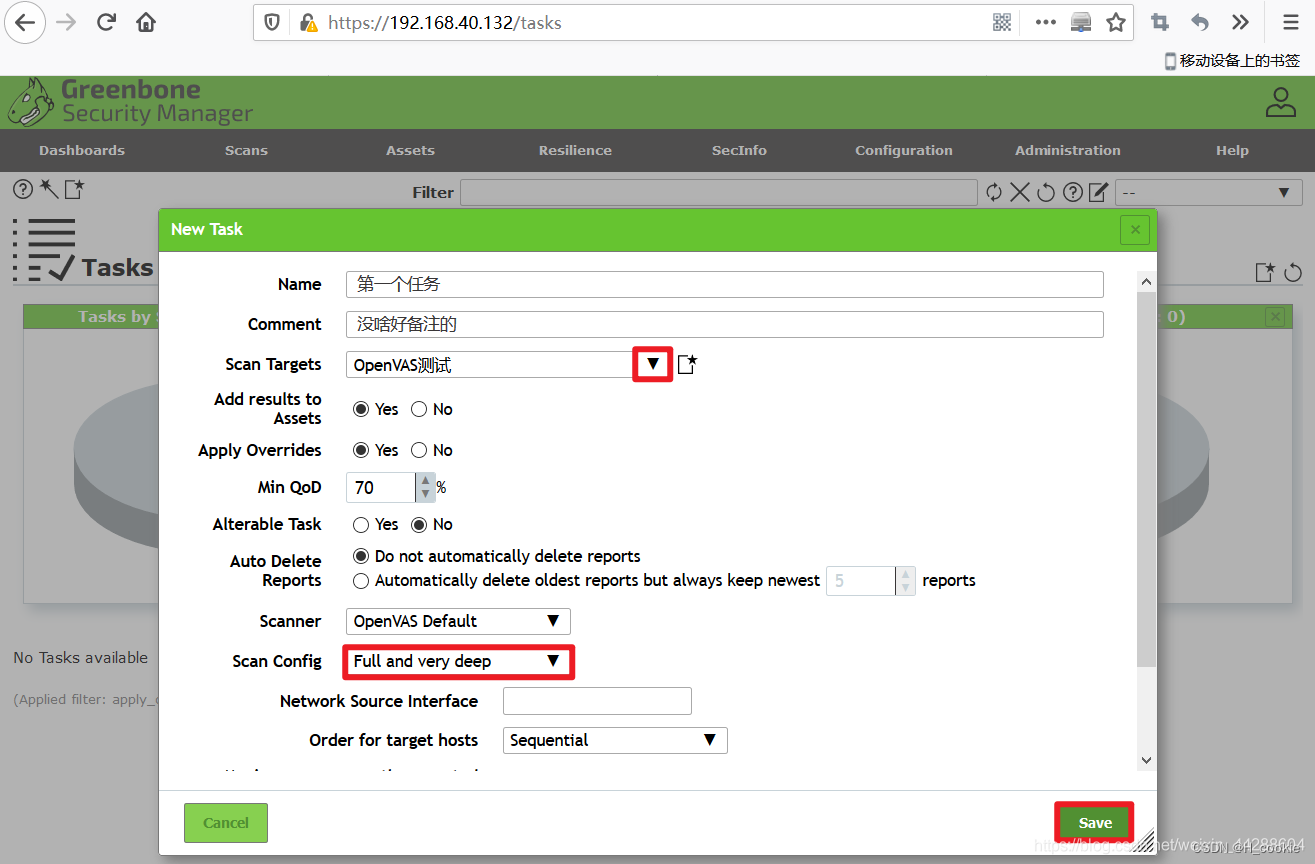Cancel the New Task dialog

coord(226,822)
